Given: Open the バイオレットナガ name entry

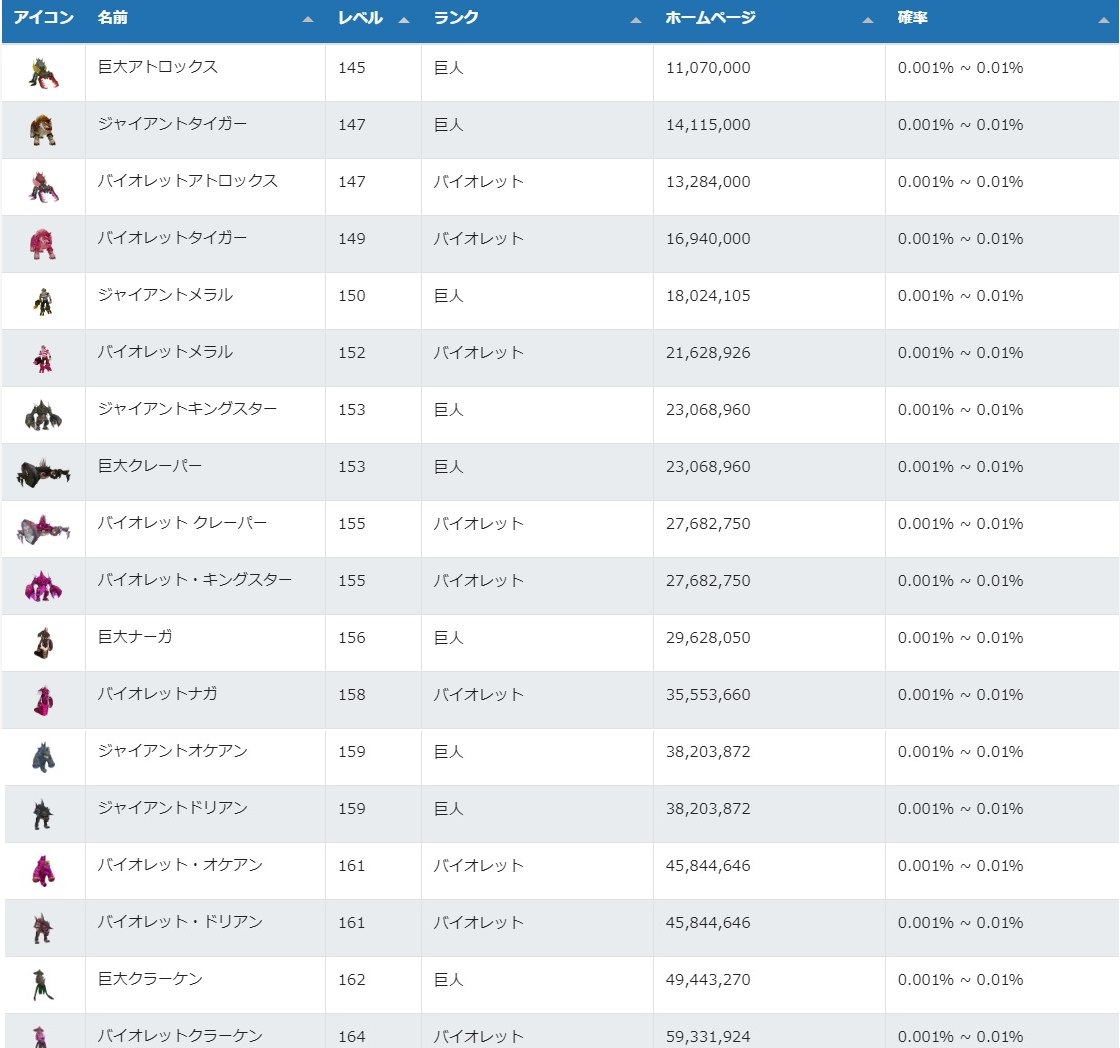Looking at the screenshot, I should click(158, 694).
